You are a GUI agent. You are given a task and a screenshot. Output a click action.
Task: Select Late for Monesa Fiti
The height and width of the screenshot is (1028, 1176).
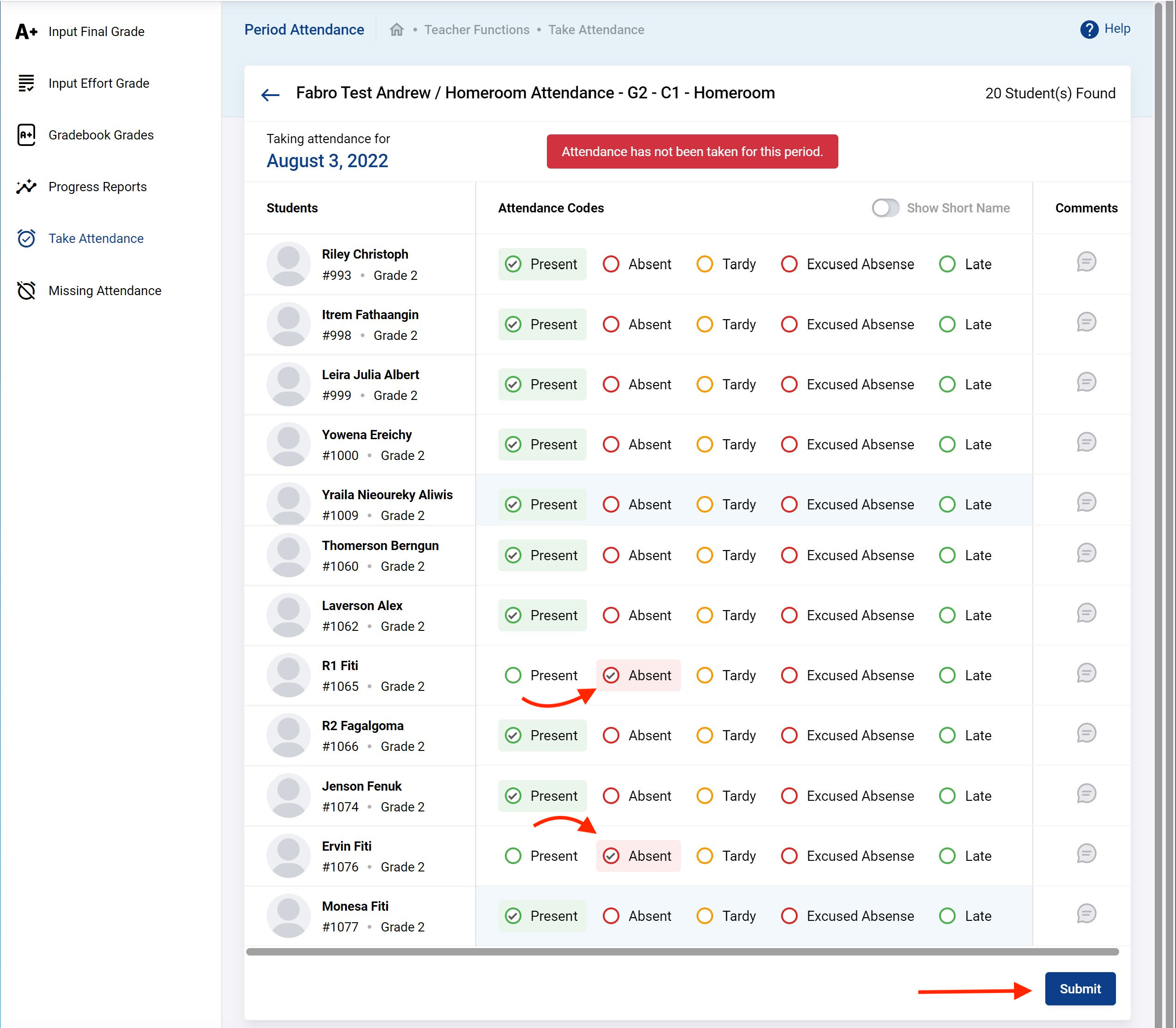coord(947,916)
